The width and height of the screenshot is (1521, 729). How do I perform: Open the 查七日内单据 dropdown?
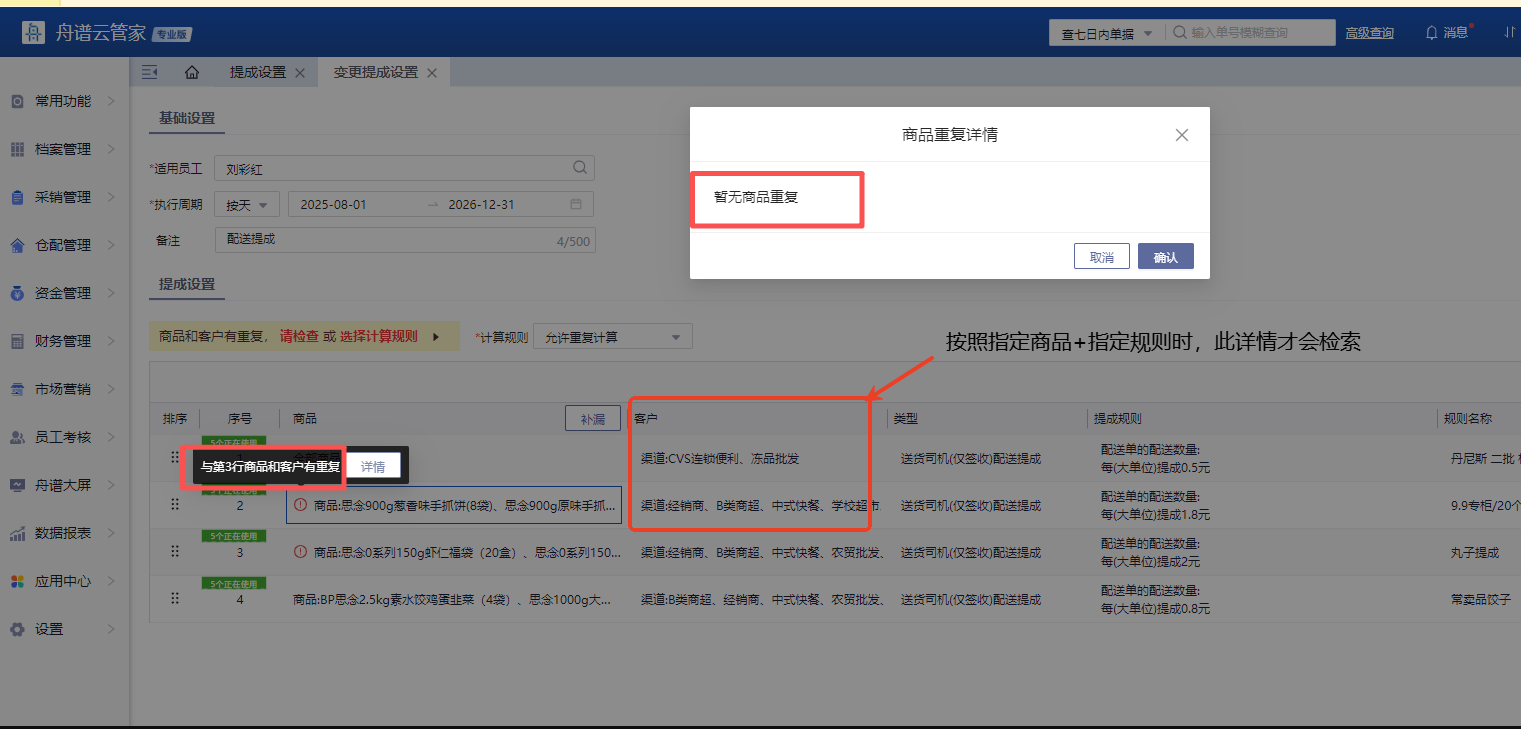point(1106,33)
